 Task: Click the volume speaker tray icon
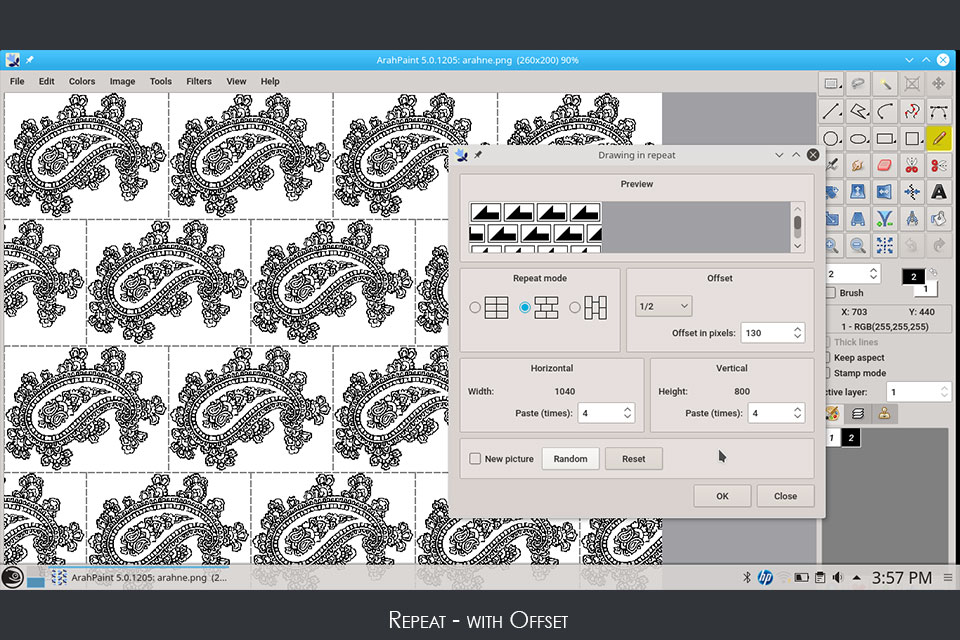tap(838, 578)
